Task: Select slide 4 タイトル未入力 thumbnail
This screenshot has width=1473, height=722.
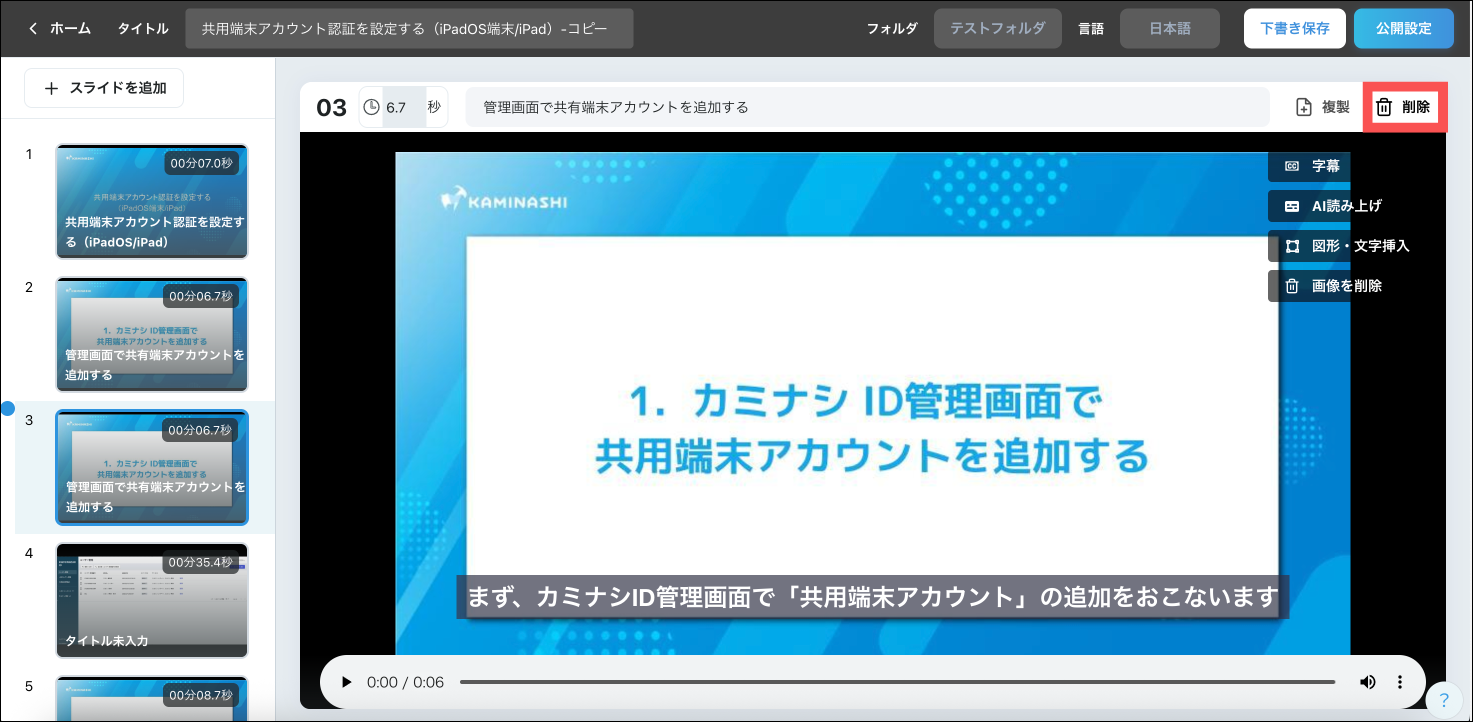Action: [x=152, y=600]
